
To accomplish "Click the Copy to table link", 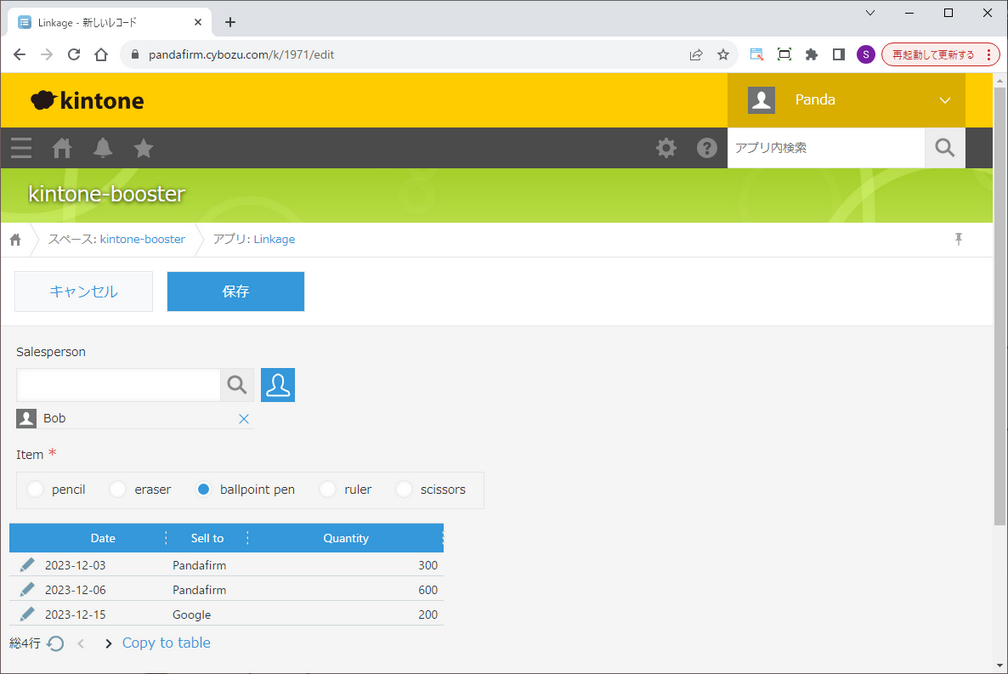I will point(166,643).
